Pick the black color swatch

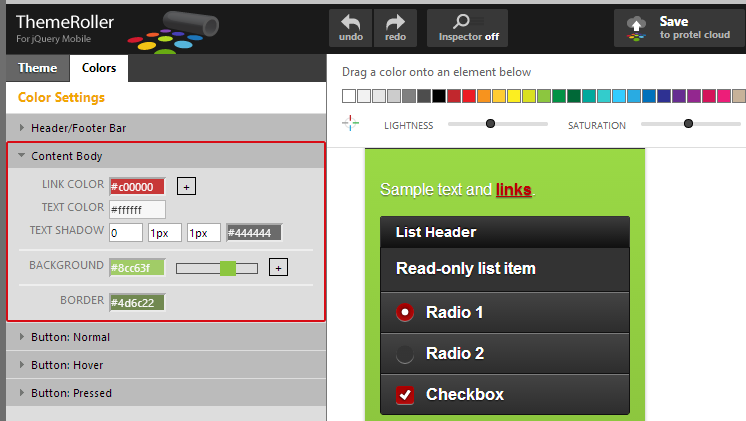coord(439,96)
